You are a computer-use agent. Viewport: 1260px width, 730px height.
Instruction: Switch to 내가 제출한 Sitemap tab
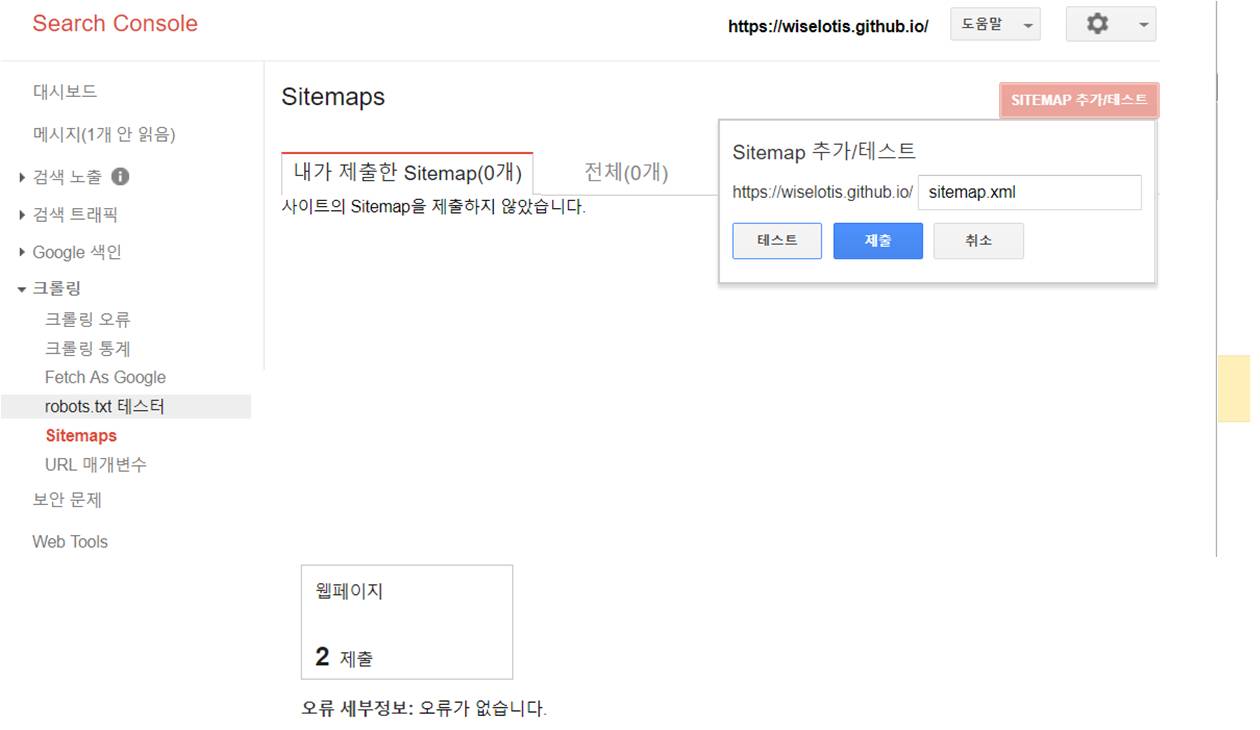407,173
